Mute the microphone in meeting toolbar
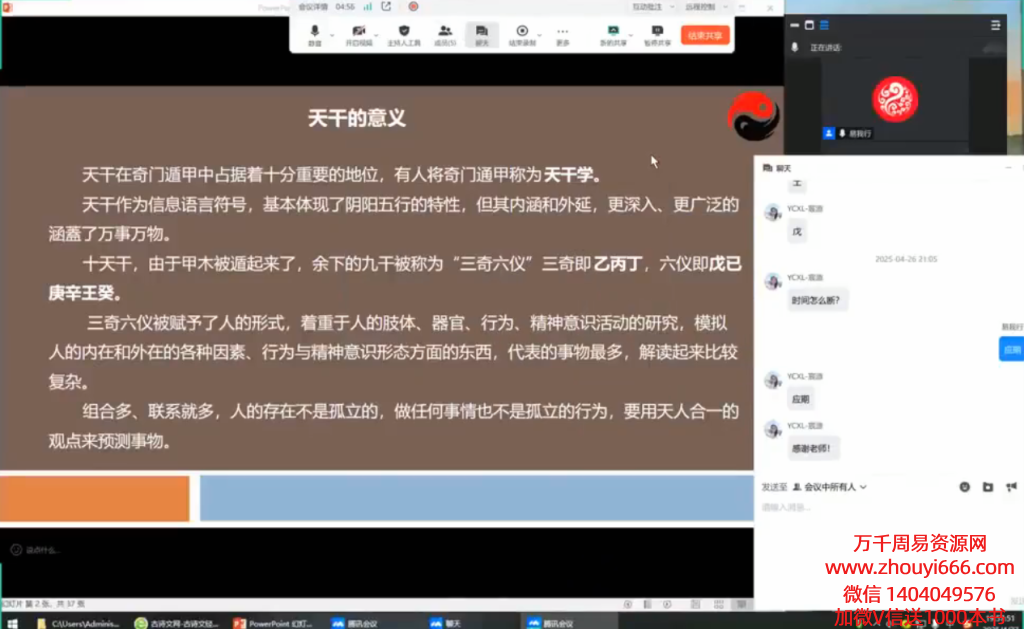The width and height of the screenshot is (1024, 629). [315, 33]
